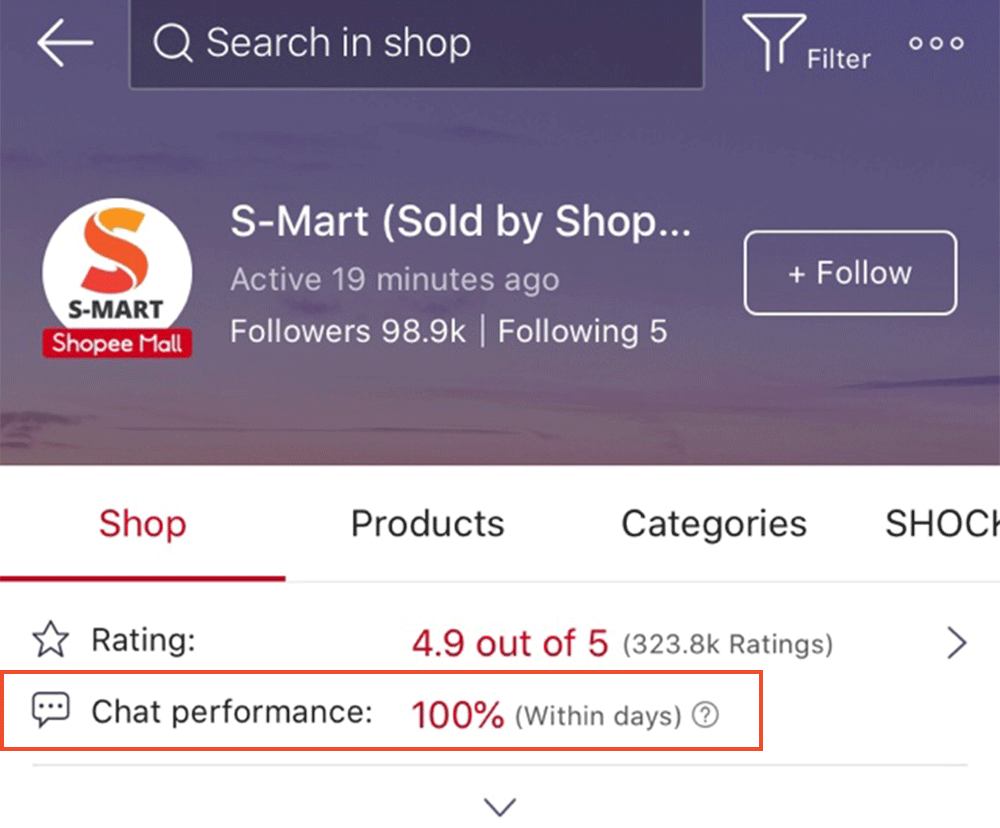Click the Following 5 count

tap(582, 331)
